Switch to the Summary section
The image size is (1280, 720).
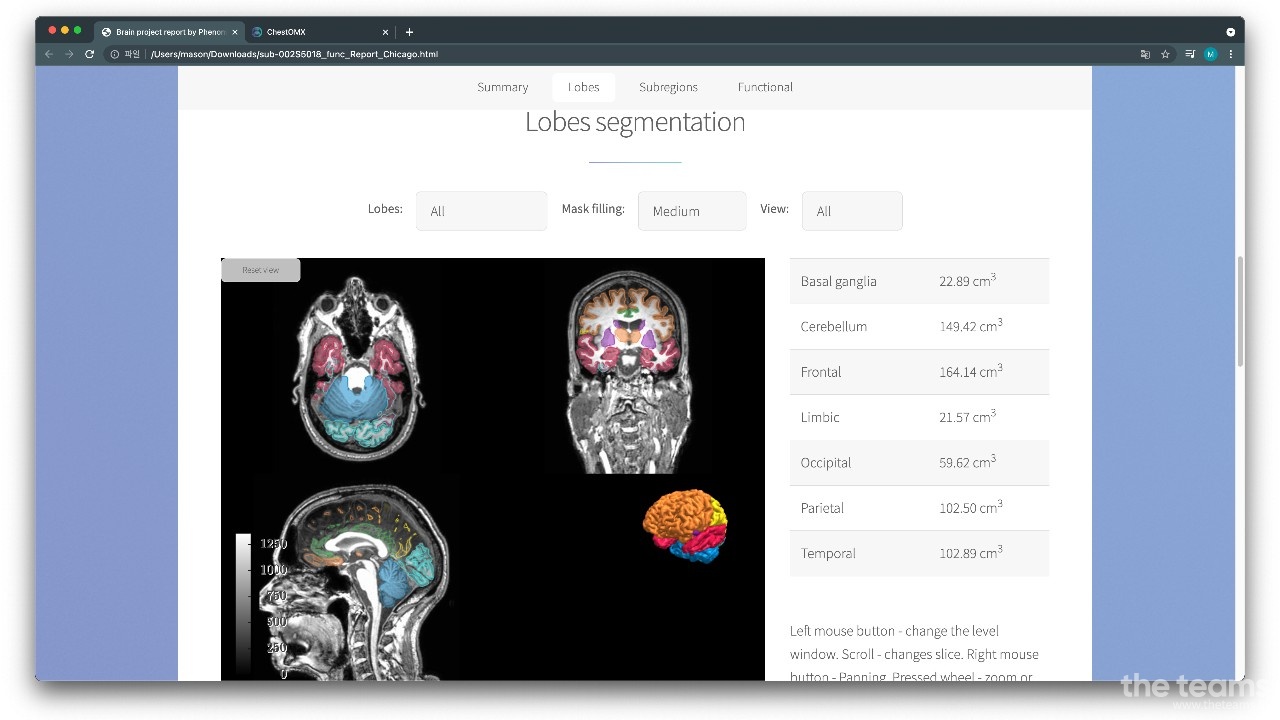(x=502, y=87)
